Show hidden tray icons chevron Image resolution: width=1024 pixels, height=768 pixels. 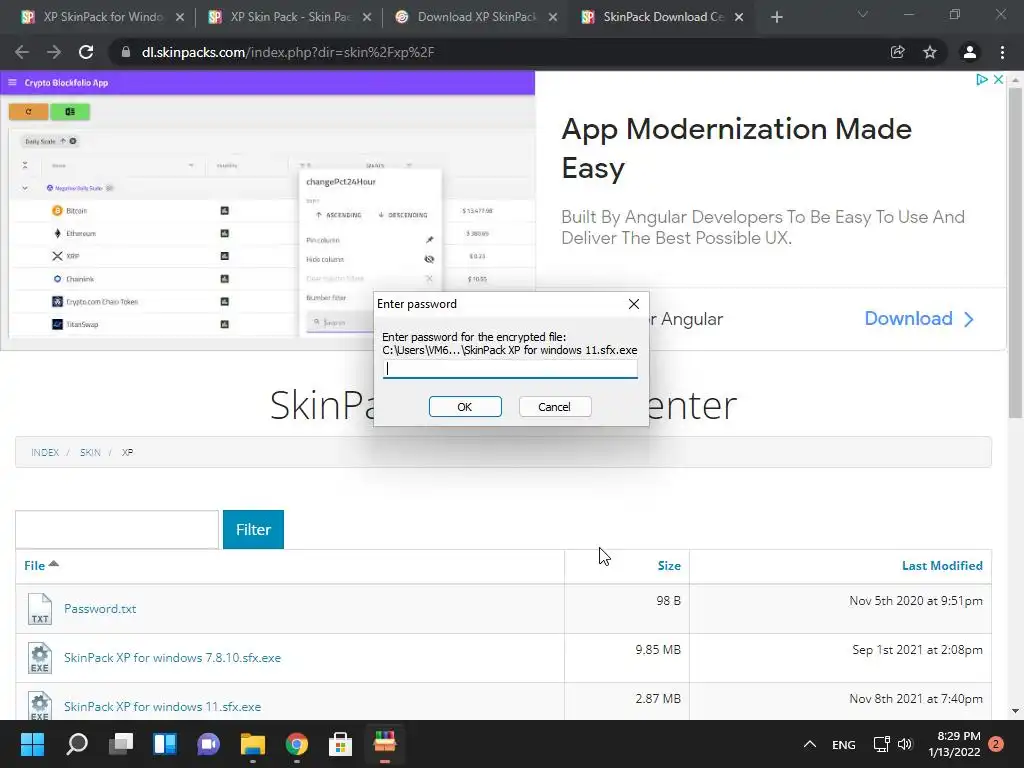(x=810, y=744)
